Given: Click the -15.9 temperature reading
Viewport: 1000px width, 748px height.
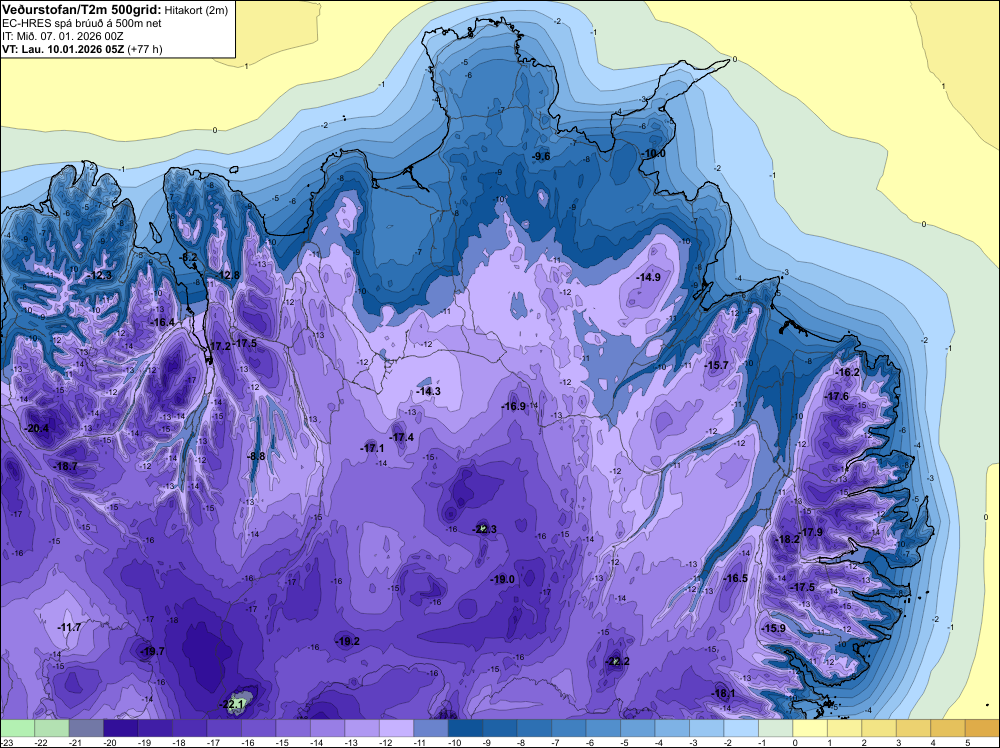Looking at the screenshot, I should coord(774,629).
